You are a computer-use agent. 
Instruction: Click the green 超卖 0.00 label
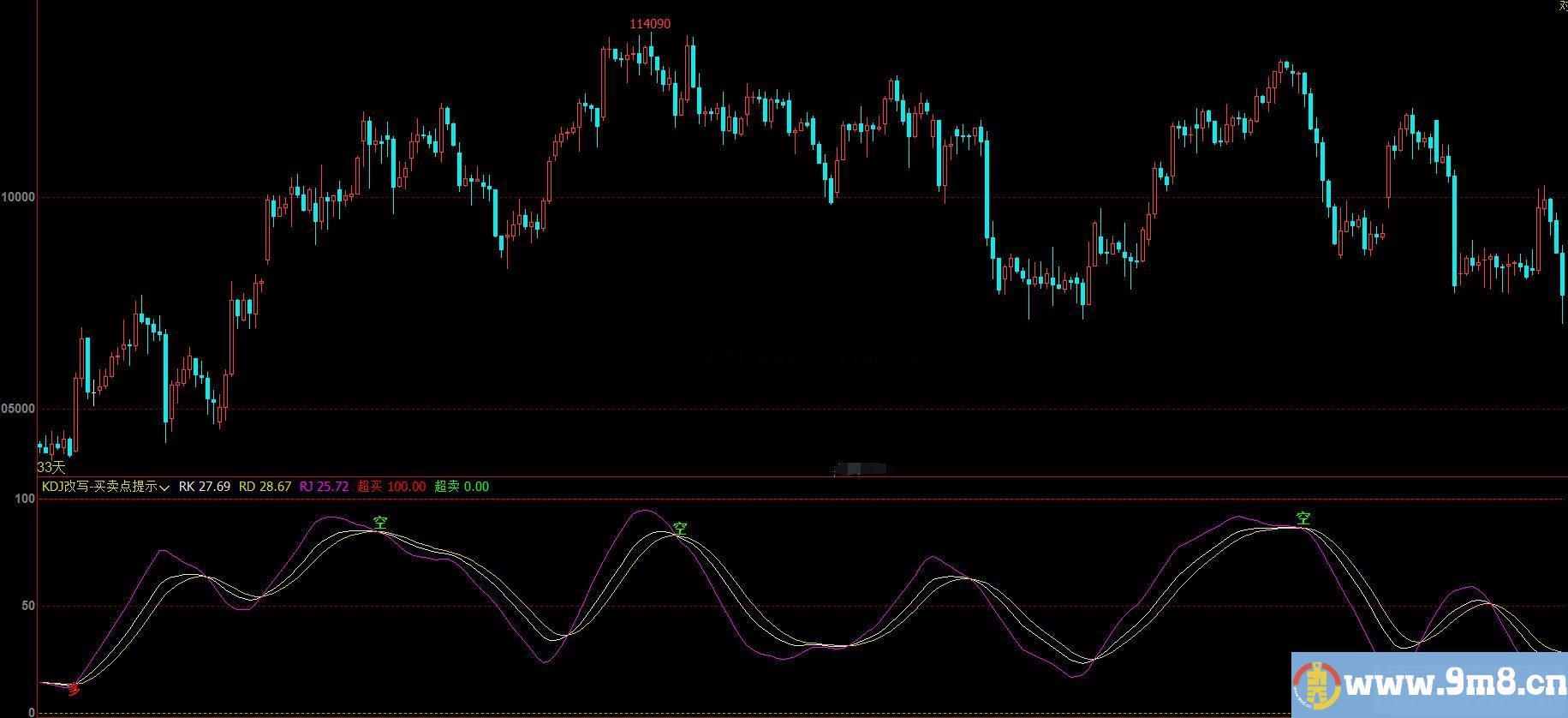coord(462,487)
